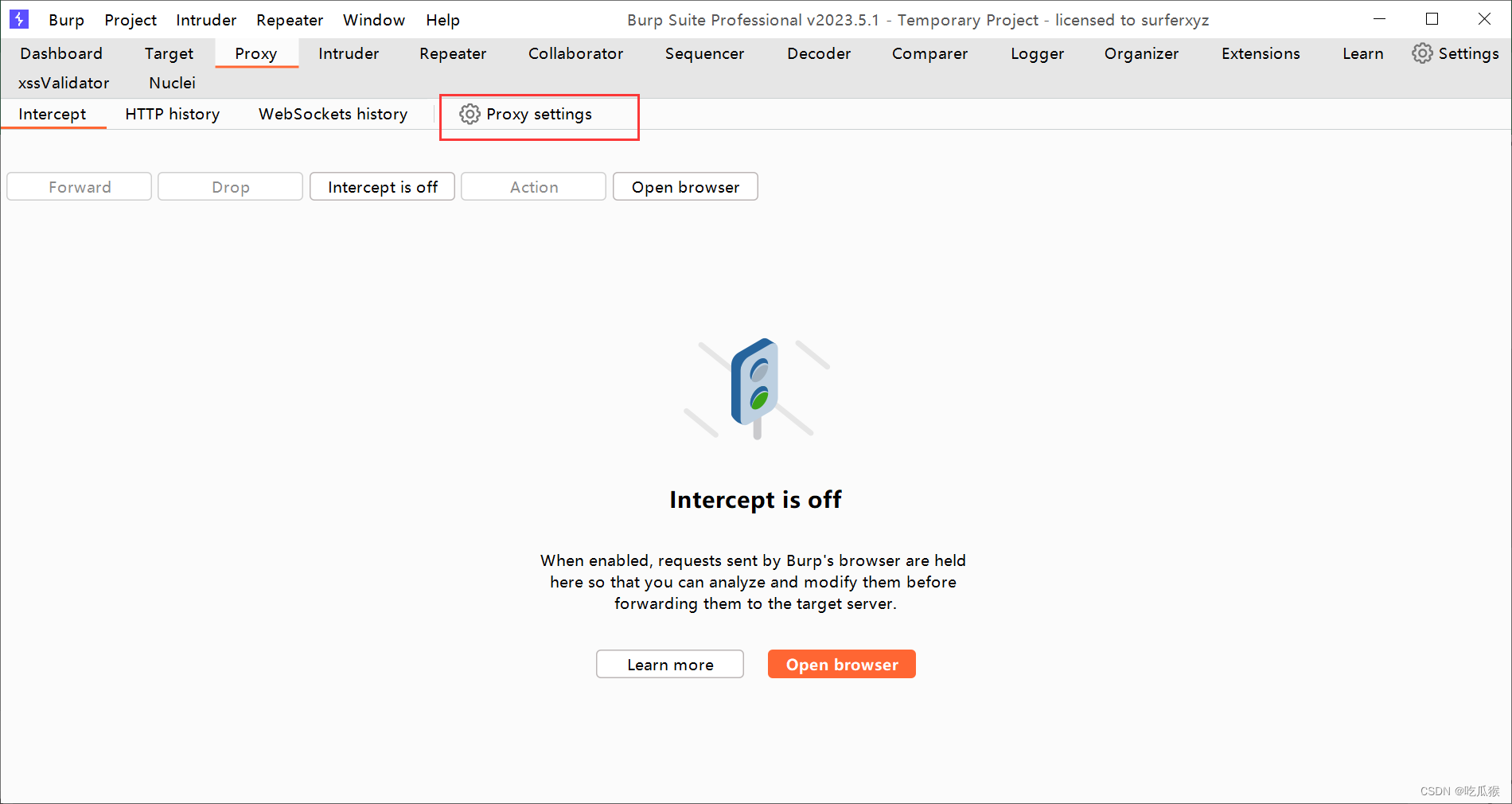Switch to the Dashboard tab
Image resolution: width=1512 pixels, height=804 pixels.
(x=61, y=53)
